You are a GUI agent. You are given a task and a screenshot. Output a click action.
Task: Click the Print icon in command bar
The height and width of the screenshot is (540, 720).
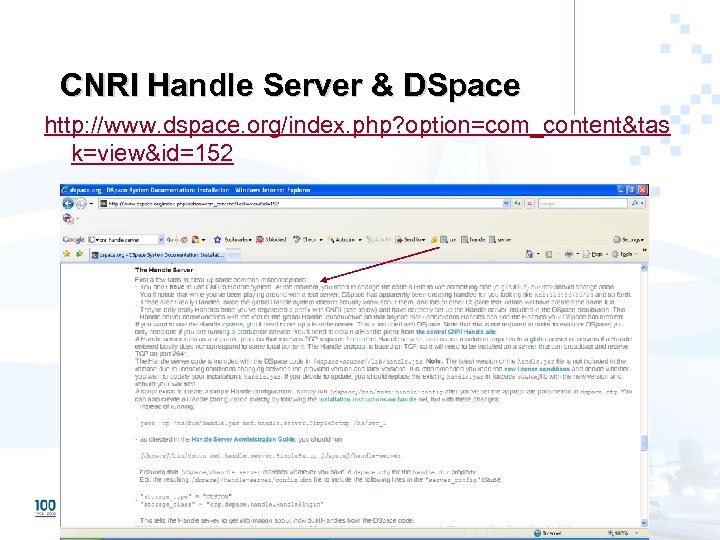(568, 254)
